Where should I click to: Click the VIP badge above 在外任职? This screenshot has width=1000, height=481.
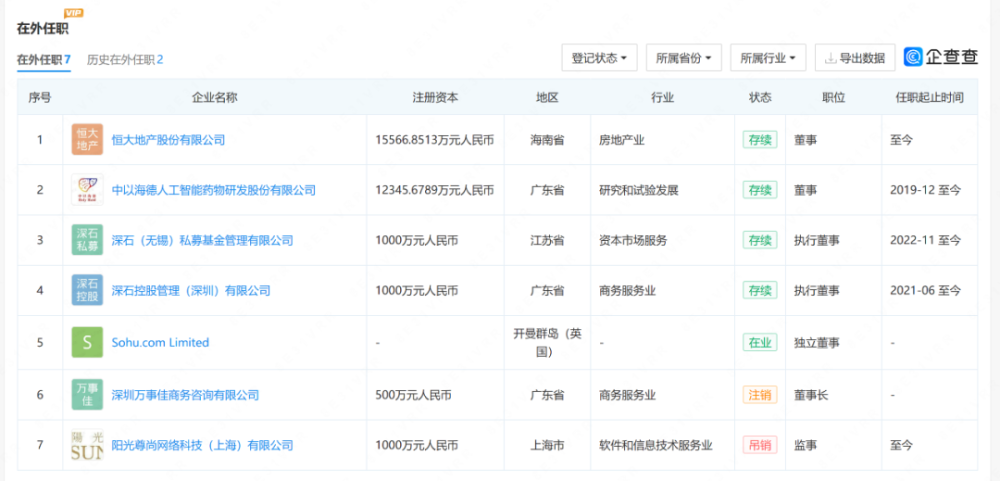pyautogui.click(x=73, y=13)
